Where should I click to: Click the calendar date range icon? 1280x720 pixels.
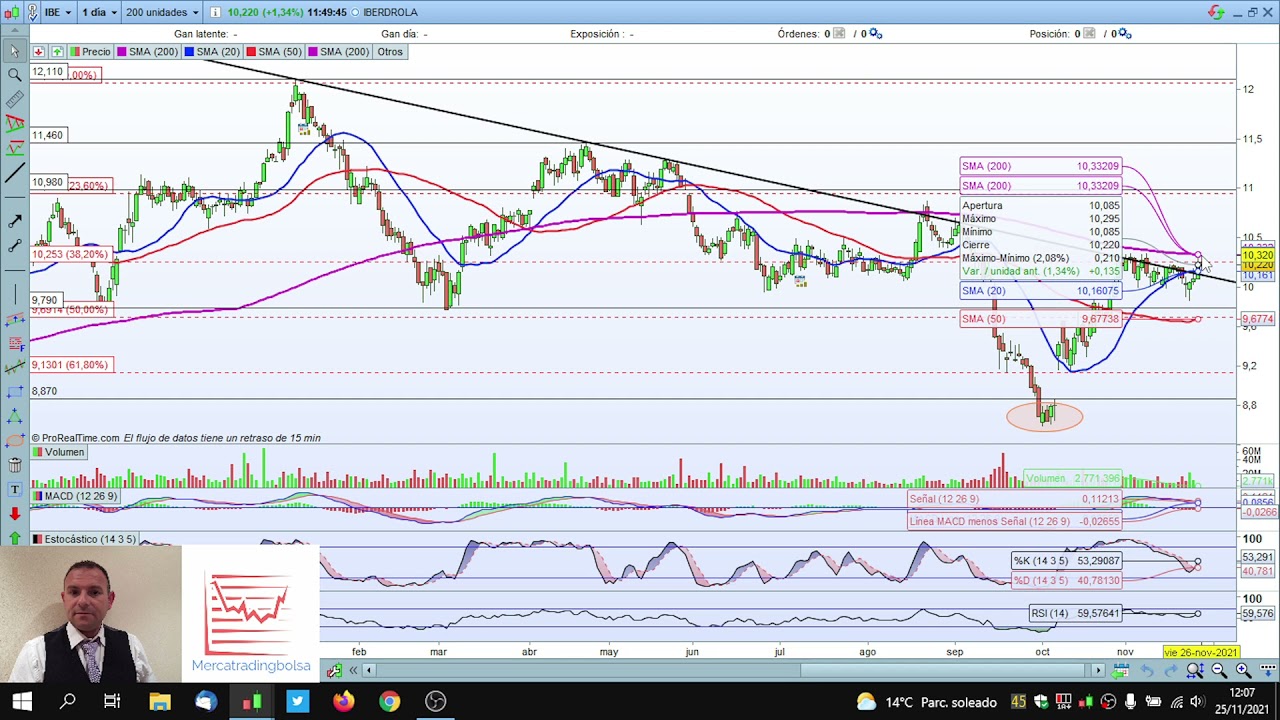coord(1122,671)
